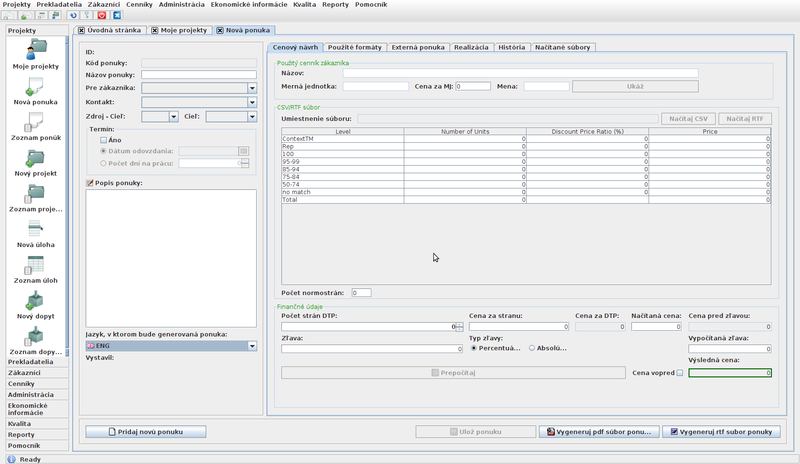Open Zoznam projektov sidebar icon
The width and height of the screenshot is (800, 464).
coord(36,198)
